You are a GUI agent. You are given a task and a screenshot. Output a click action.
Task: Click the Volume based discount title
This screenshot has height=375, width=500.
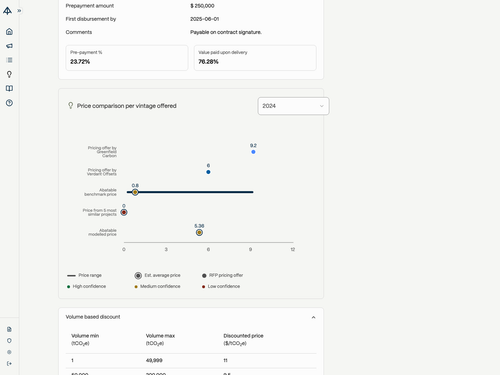pos(93,317)
